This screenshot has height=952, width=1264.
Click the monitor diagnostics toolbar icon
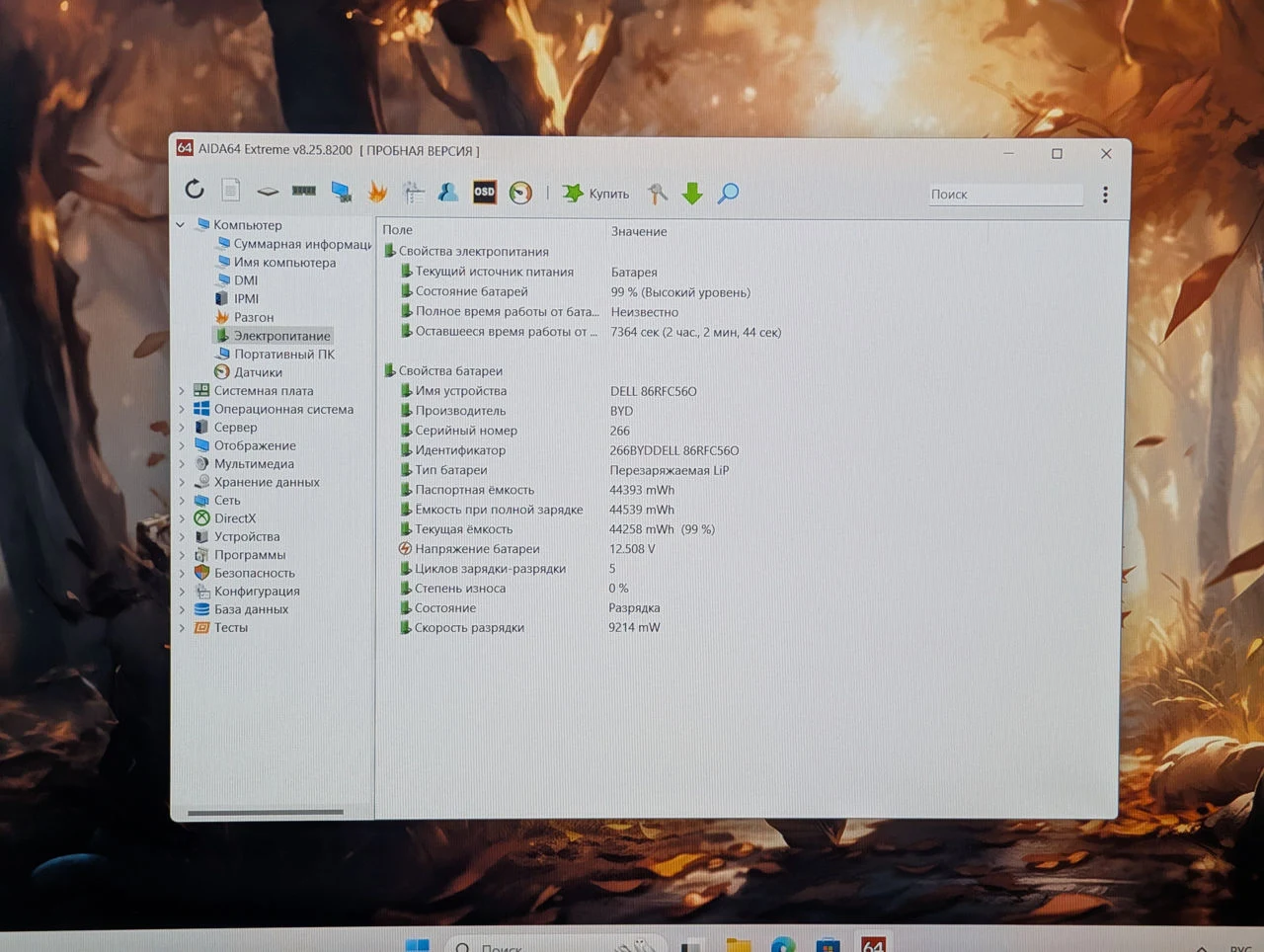(413, 192)
